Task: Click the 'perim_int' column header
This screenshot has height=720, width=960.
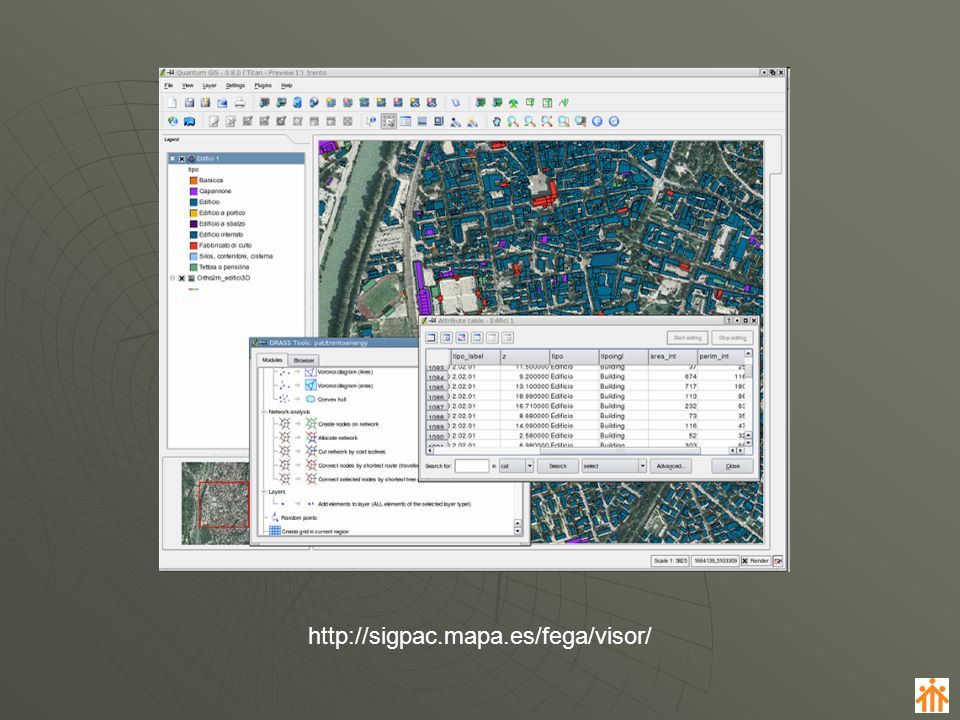Action: pos(721,356)
